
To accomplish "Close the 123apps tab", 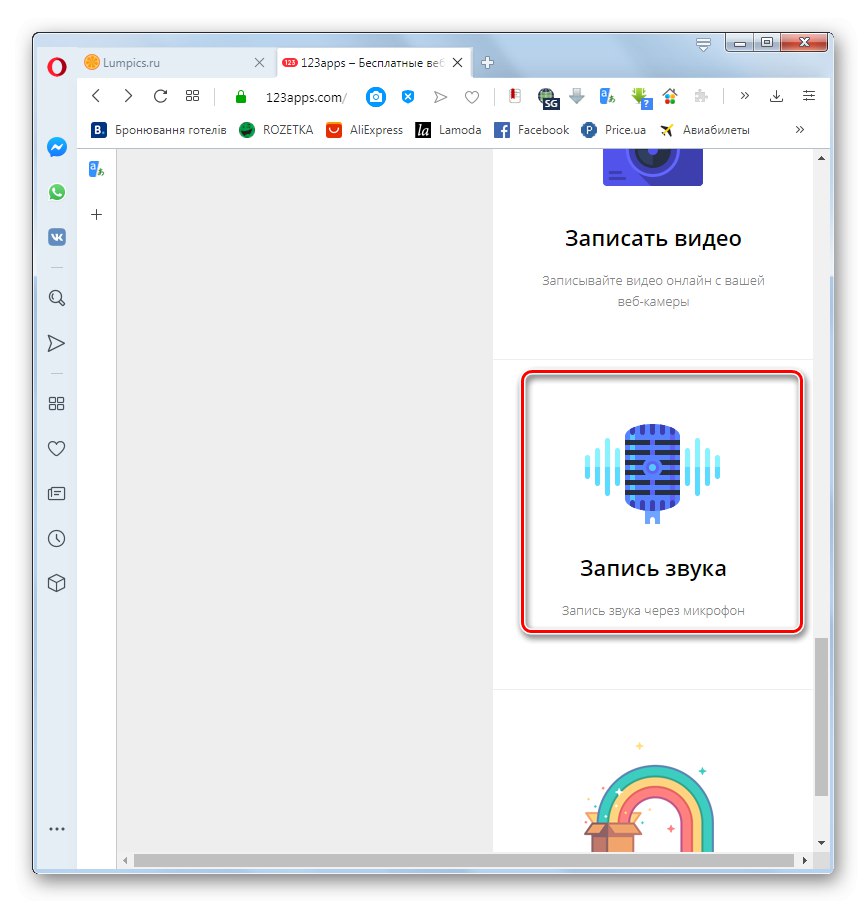I will pyautogui.click(x=458, y=62).
